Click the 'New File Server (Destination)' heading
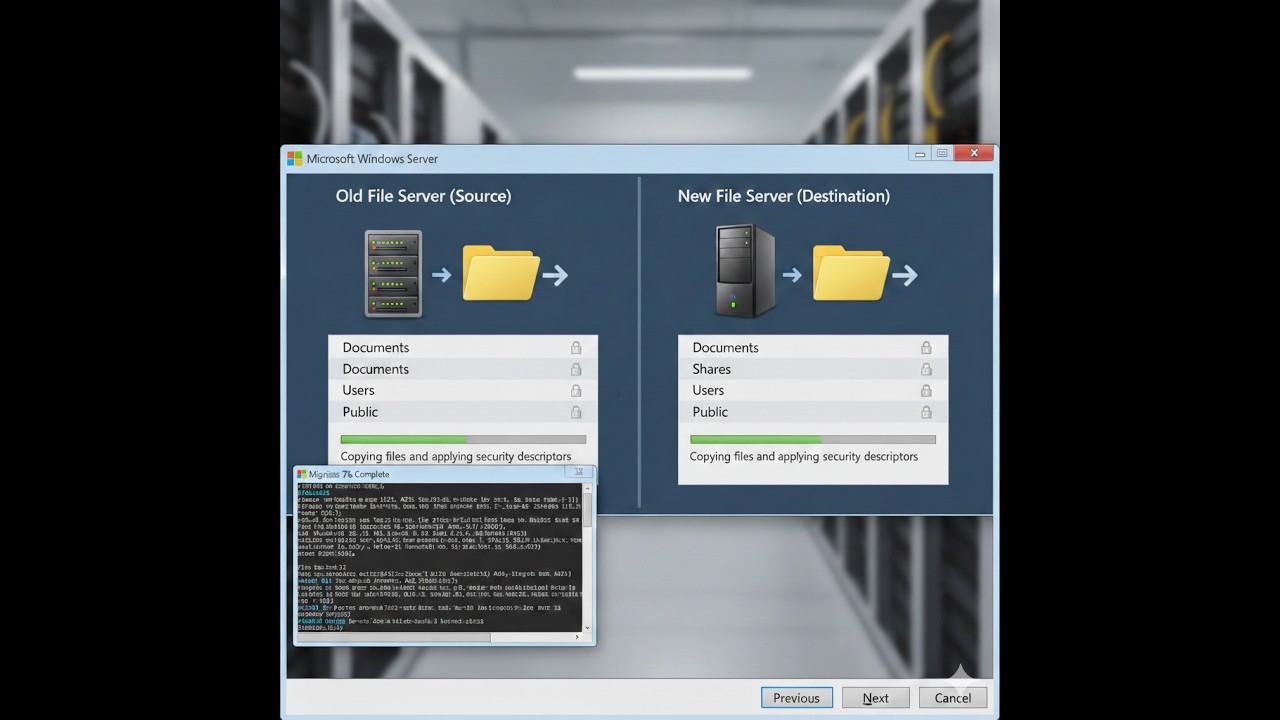Screen dimensions: 1280x720 (783, 196)
